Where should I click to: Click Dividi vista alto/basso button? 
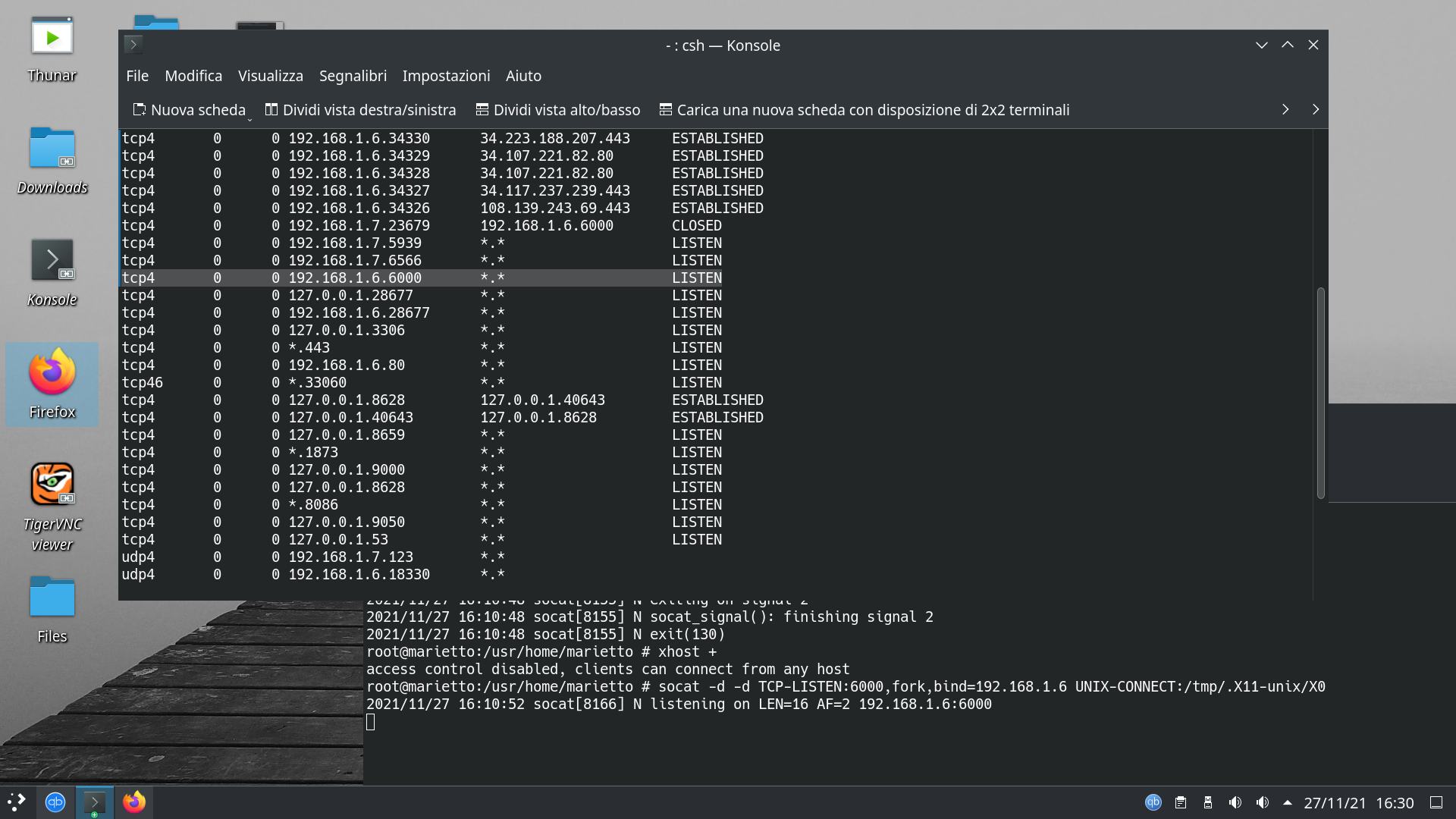(557, 110)
